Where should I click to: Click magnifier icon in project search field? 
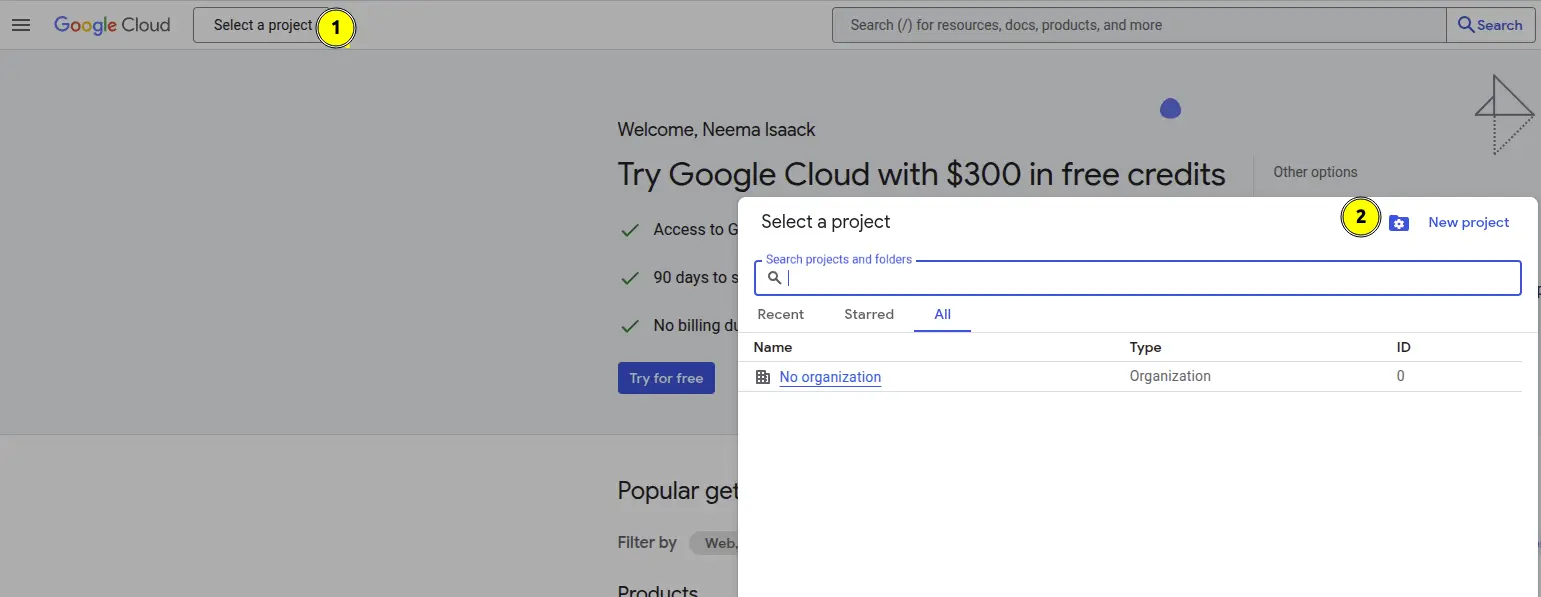(774, 278)
